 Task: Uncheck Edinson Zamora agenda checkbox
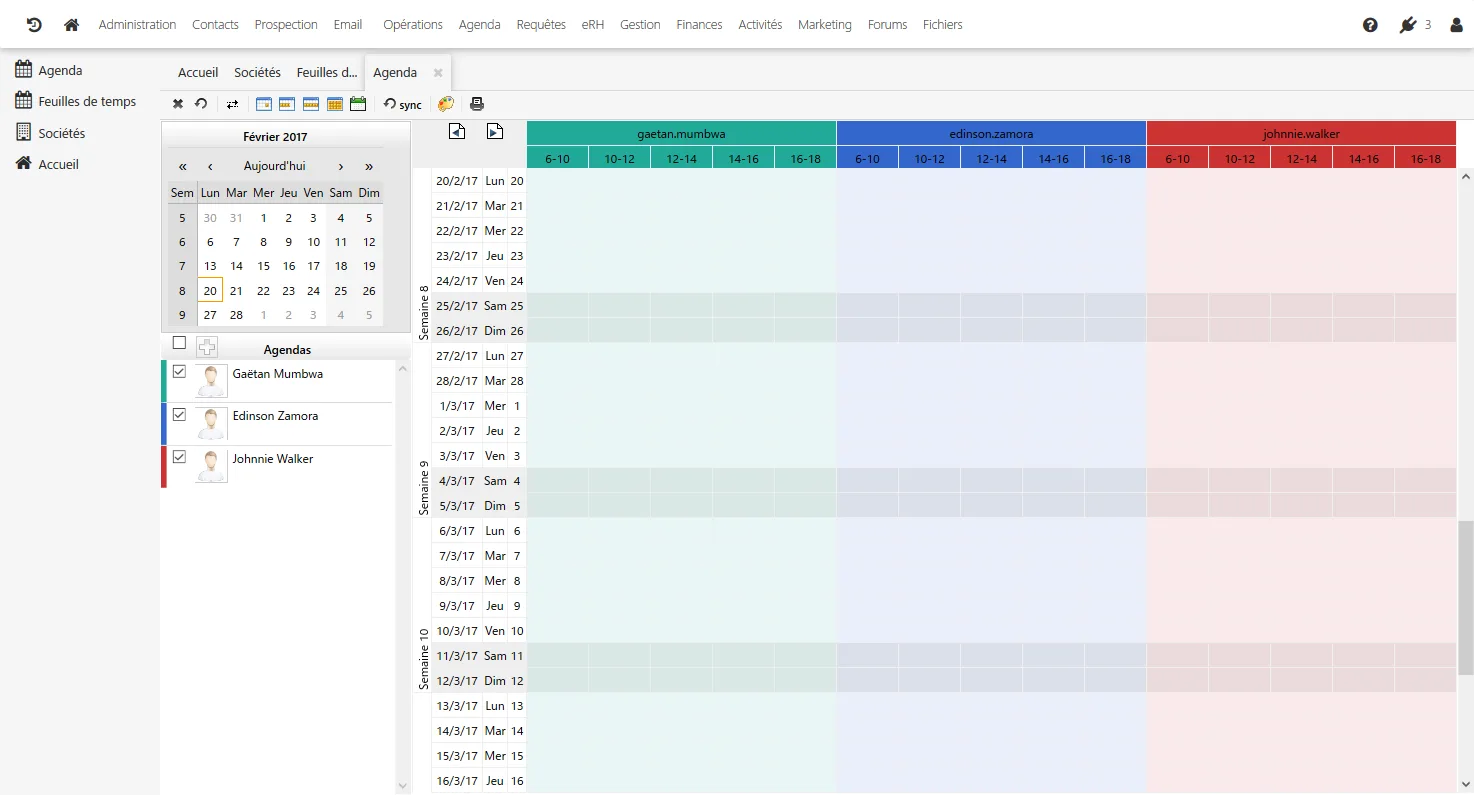179,414
